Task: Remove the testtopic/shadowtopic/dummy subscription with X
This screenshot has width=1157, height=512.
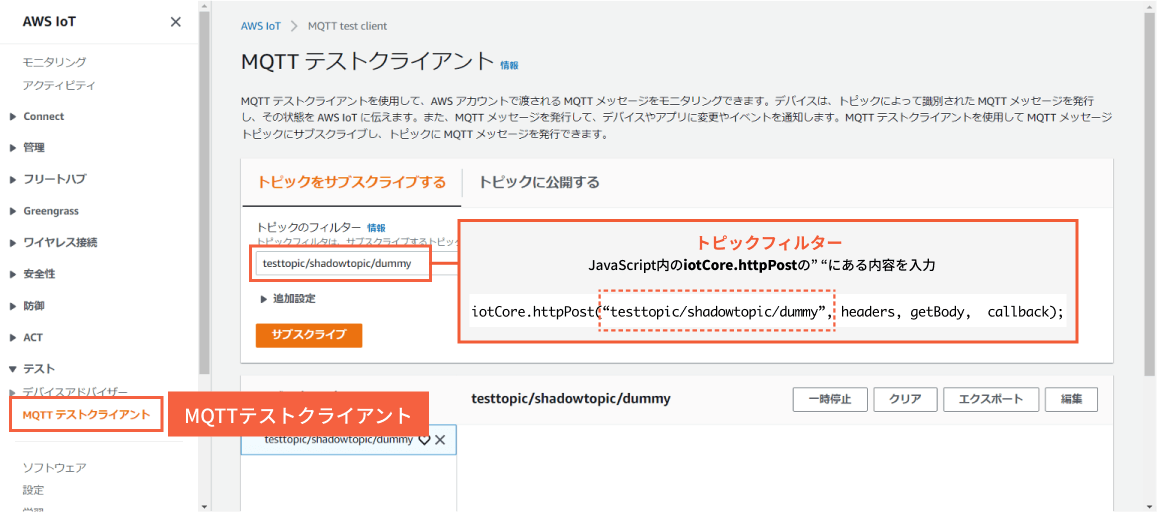Action: coord(441,440)
